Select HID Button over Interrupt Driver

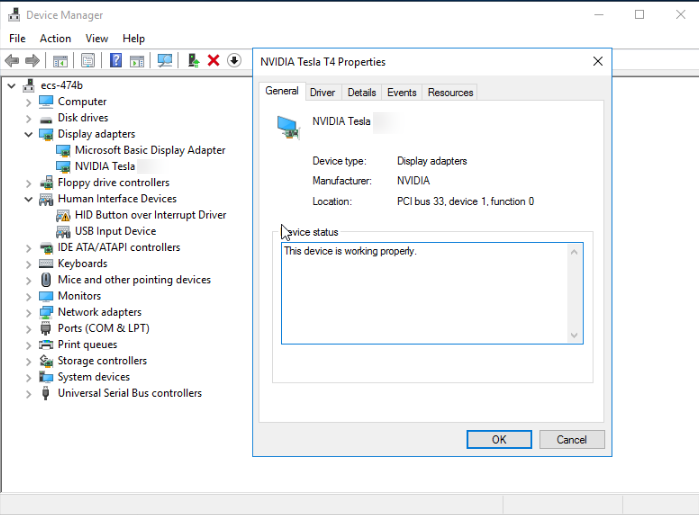(150, 215)
